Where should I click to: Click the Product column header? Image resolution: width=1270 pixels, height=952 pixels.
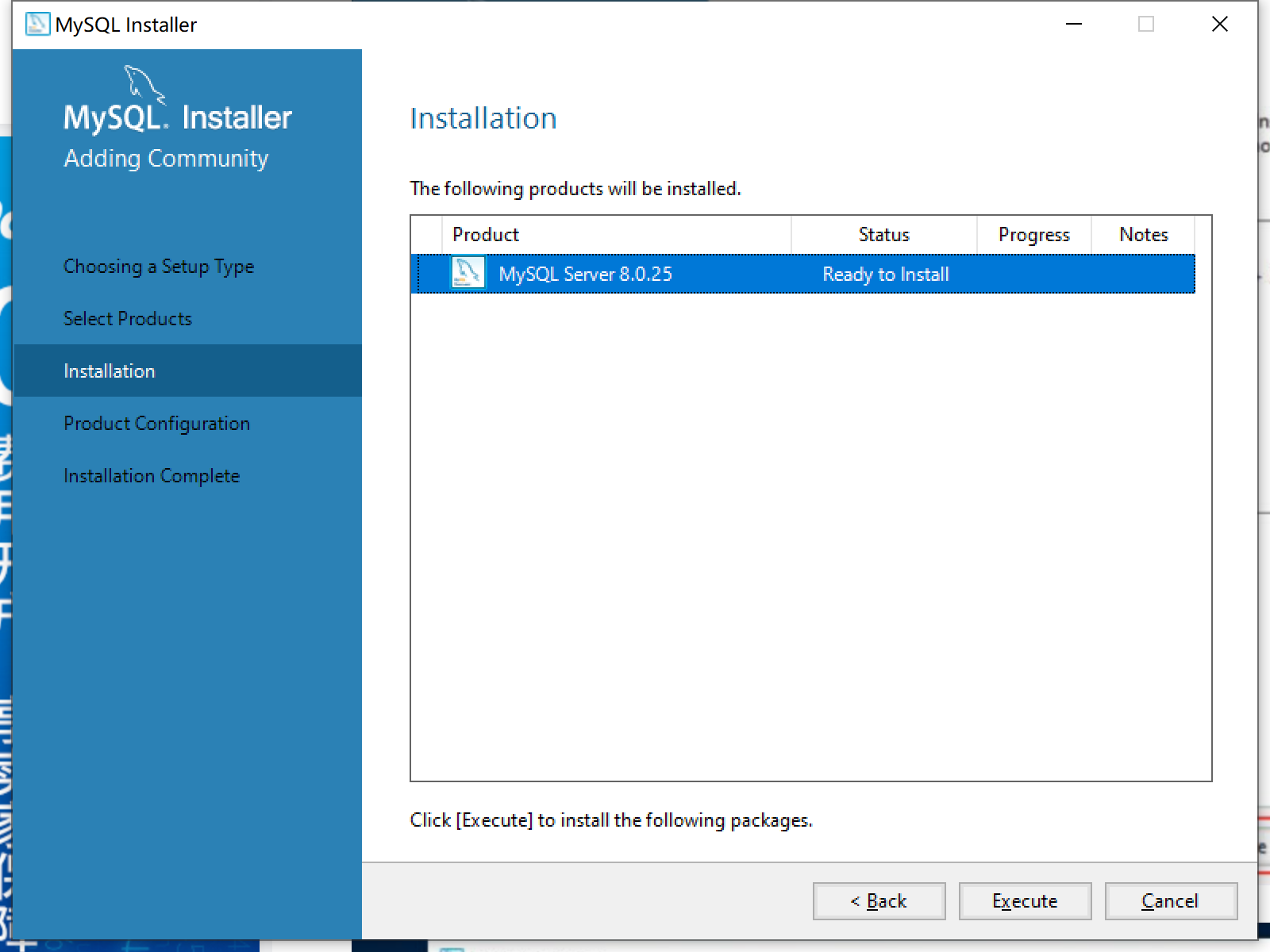tap(616, 235)
